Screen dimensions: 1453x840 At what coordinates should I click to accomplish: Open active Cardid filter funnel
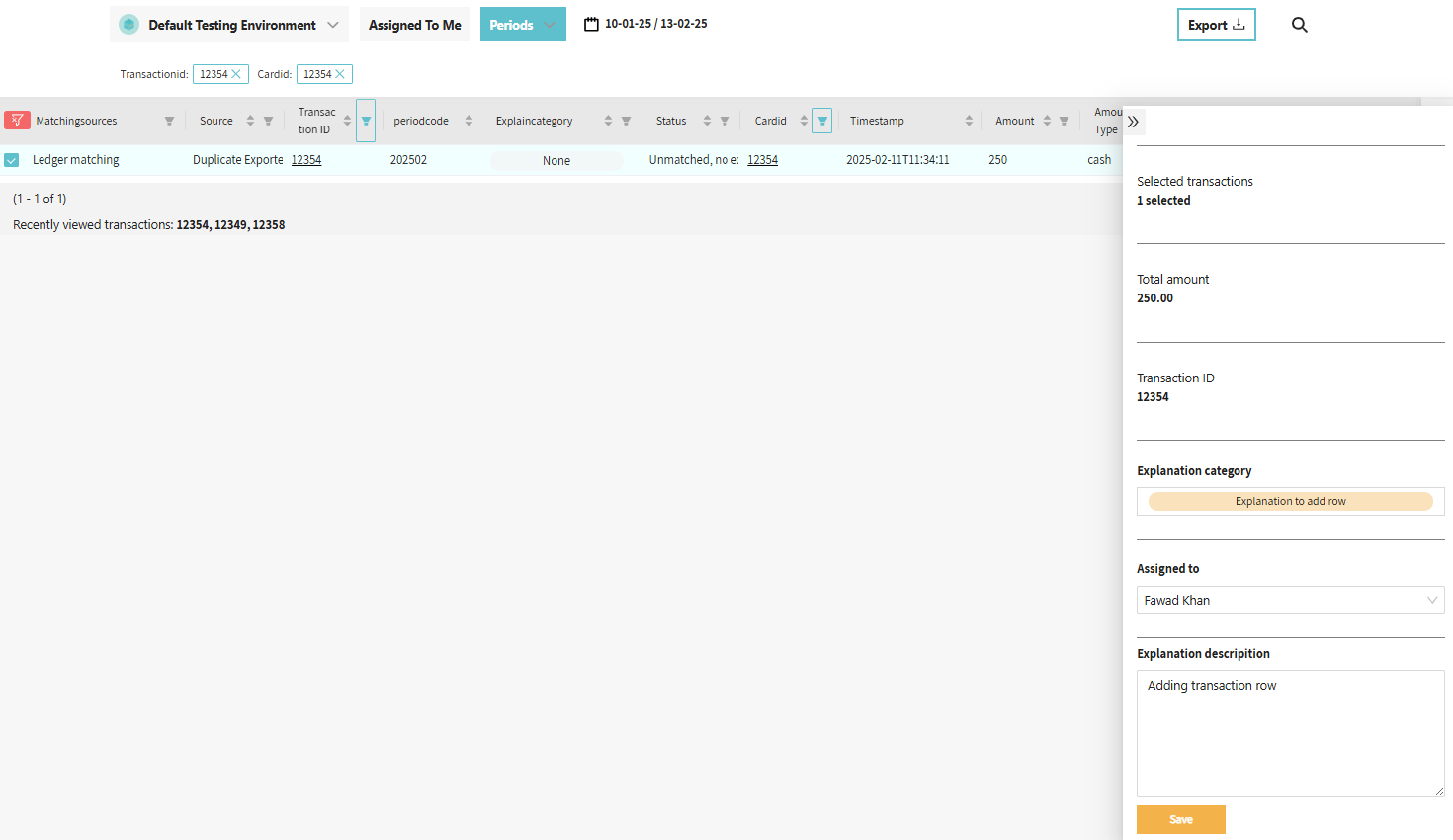point(822,121)
